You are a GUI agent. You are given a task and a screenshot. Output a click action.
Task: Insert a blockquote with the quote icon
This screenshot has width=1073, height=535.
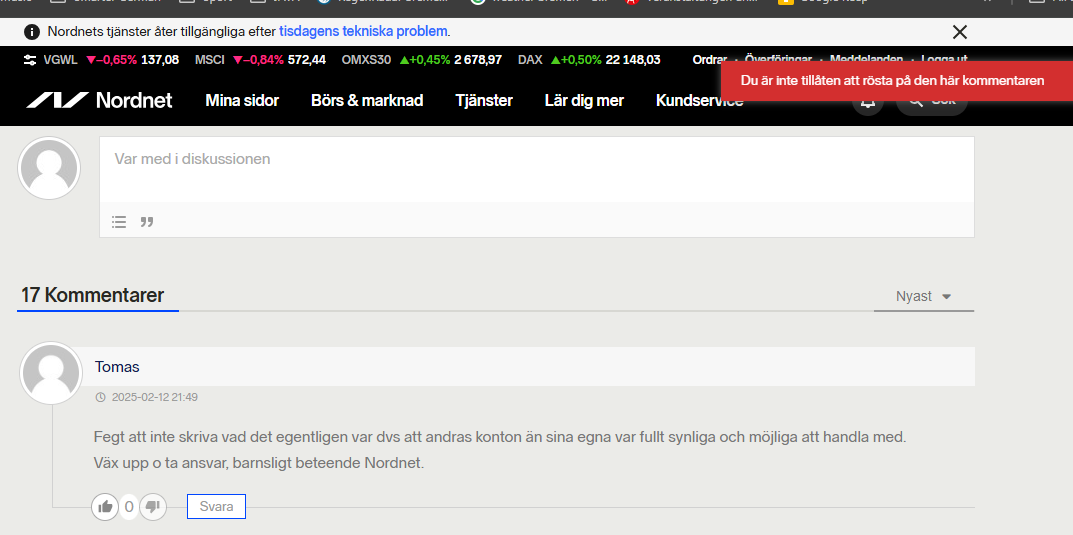pos(147,222)
